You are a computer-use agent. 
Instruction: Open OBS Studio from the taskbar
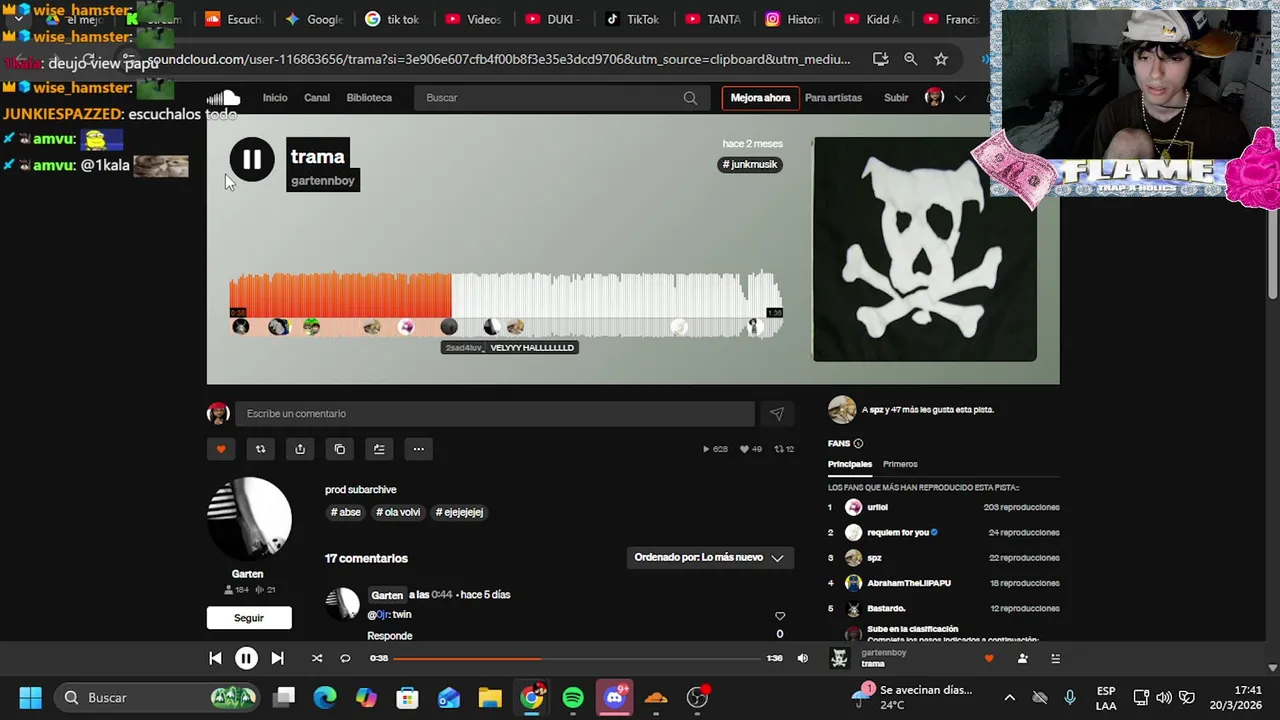(697, 698)
